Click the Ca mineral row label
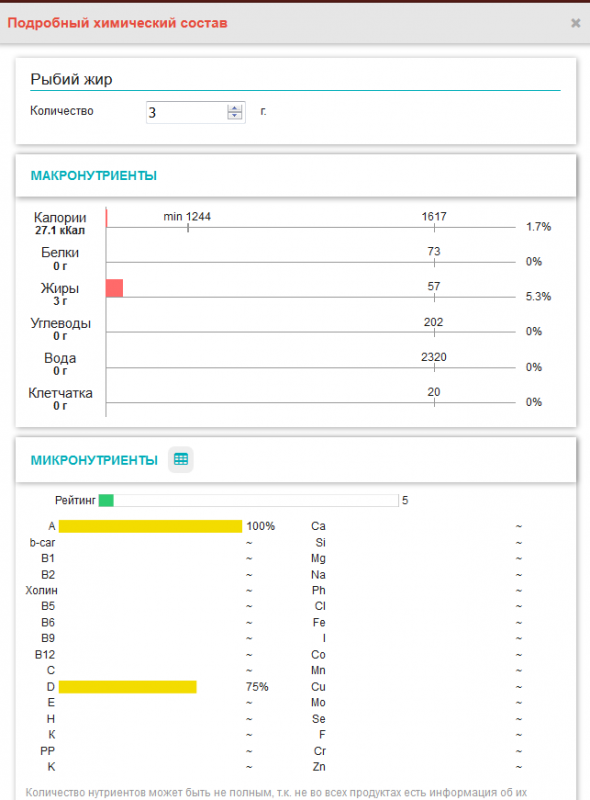This screenshot has height=800, width=590. tap(318, 526)
